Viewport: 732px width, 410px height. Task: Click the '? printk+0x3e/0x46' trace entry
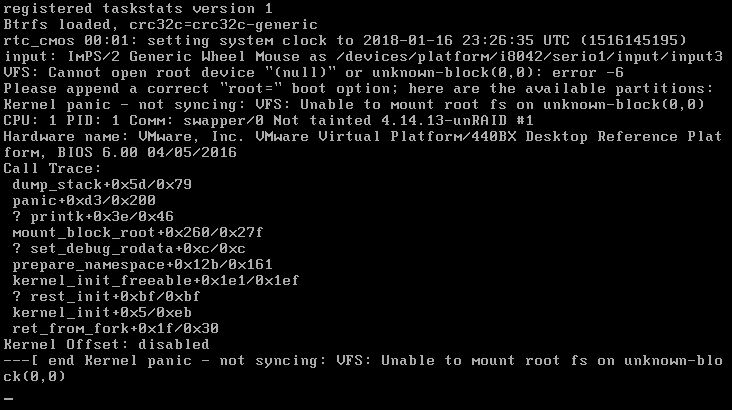[x=93, y=216]
